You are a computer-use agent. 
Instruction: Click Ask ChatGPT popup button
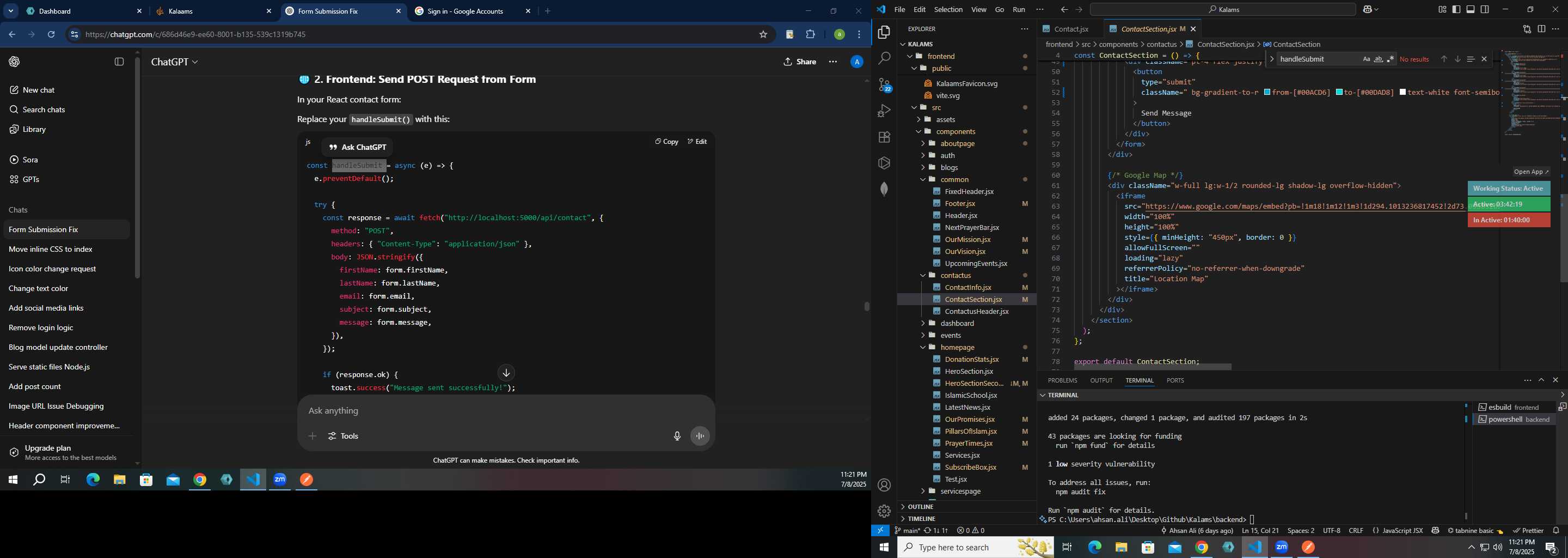[357, 148]
